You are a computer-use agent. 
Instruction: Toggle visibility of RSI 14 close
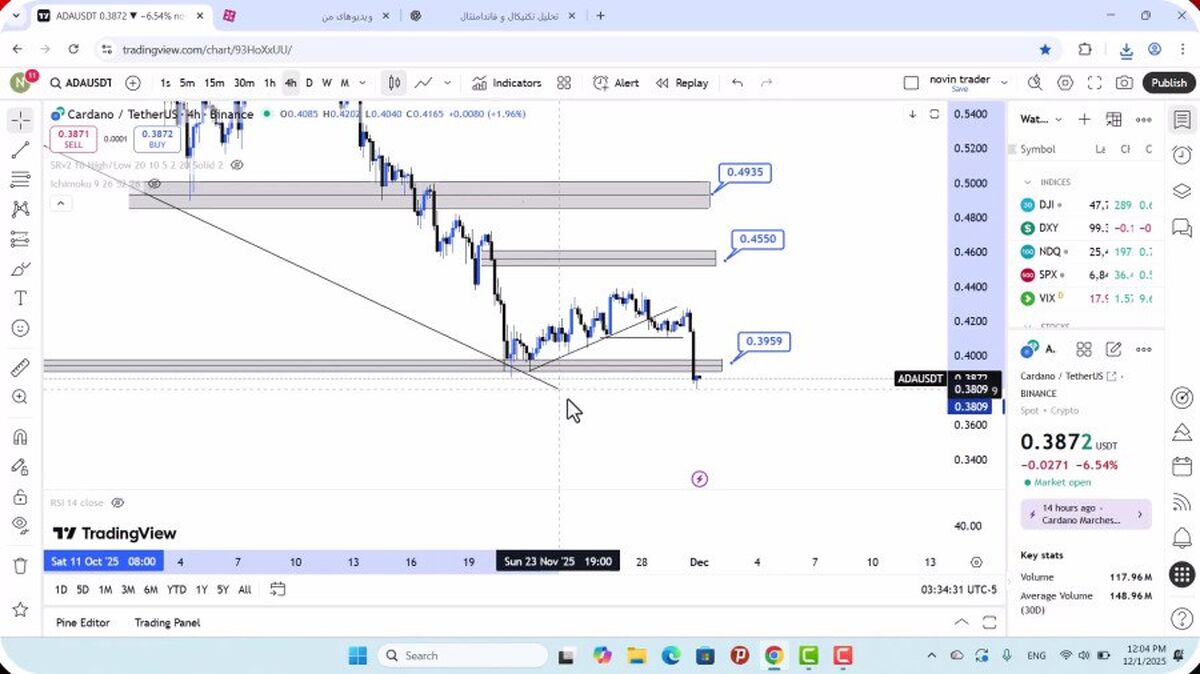pyautogui.click(x=117, y=503)
